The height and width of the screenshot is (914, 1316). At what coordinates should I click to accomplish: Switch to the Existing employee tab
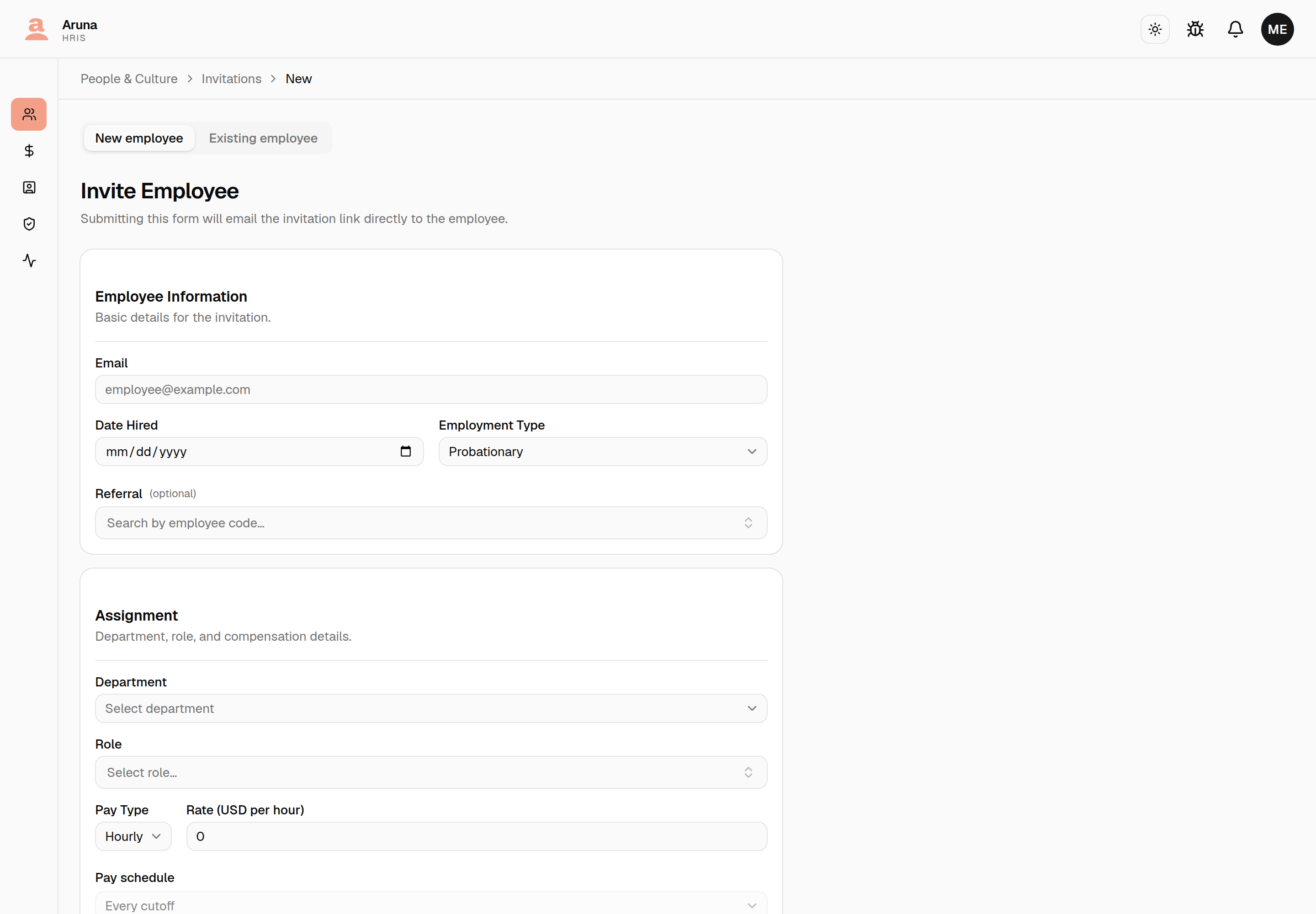click(263, 138)
